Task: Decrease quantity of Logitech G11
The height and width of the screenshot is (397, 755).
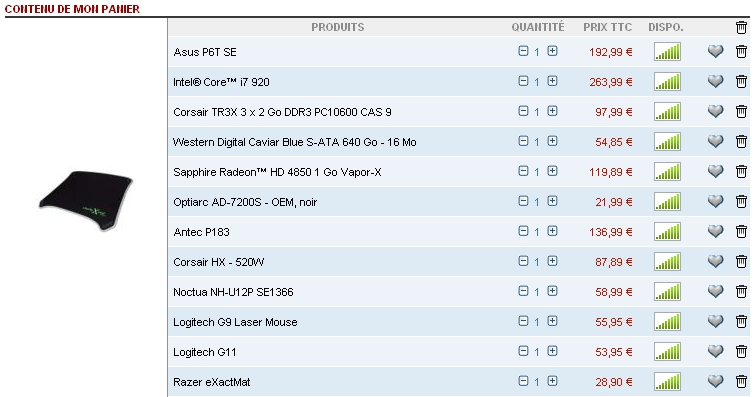Action: tap(523, 351)
